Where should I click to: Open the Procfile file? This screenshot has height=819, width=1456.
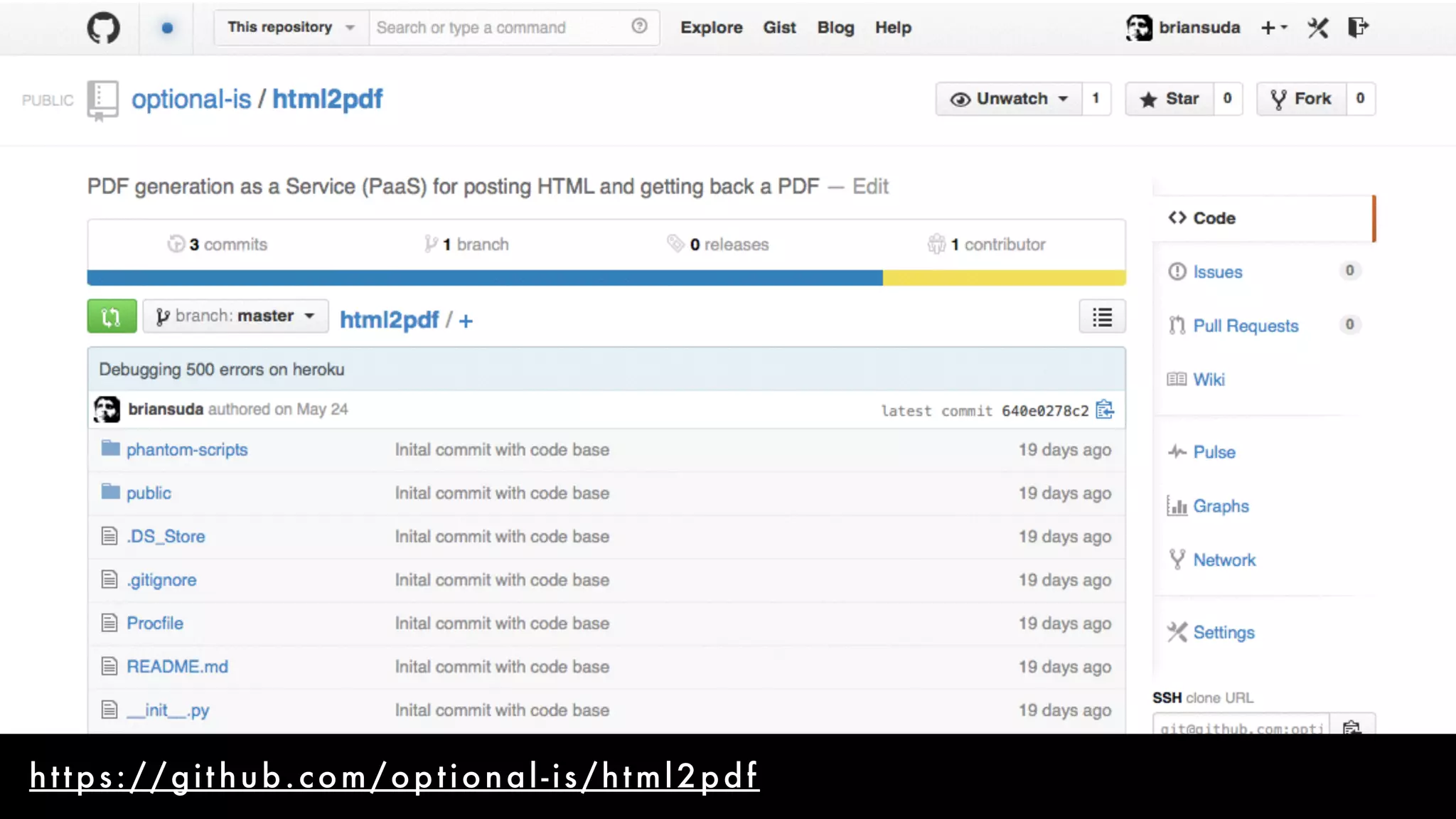(x=155, y=623)
